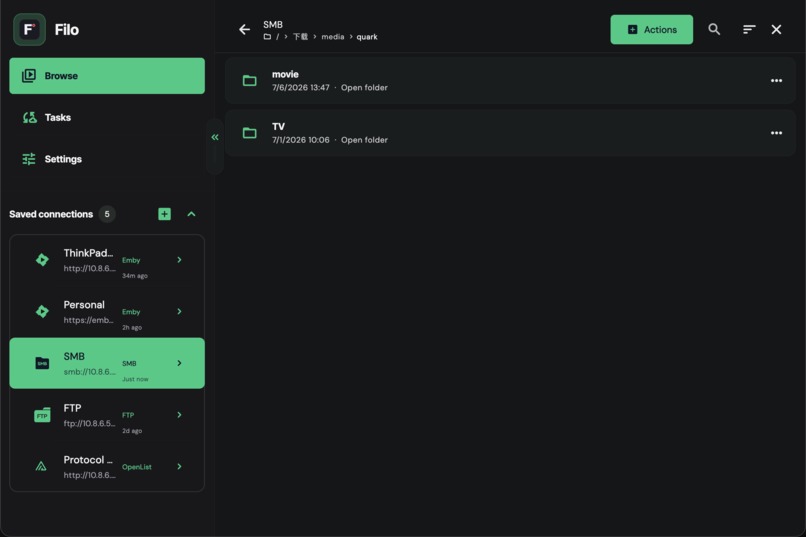Open the sort options icon

pyautogui.click(x=749, y=29)
